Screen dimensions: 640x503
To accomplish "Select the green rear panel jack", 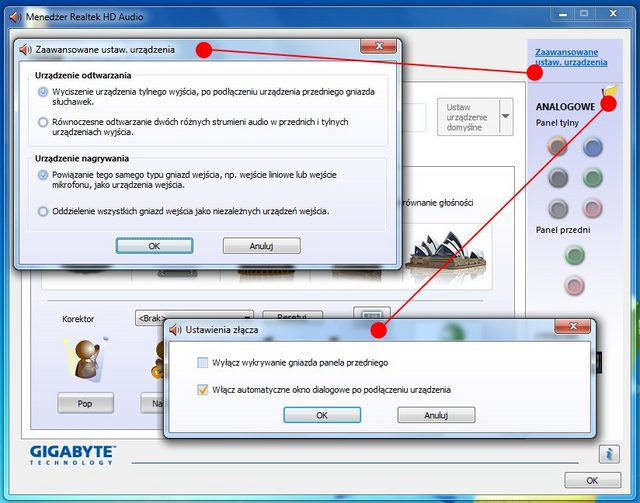I will [x=593, y=178].
